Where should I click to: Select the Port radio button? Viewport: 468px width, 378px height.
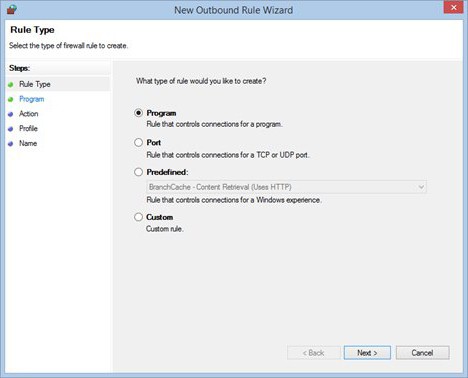click(138, 143)
